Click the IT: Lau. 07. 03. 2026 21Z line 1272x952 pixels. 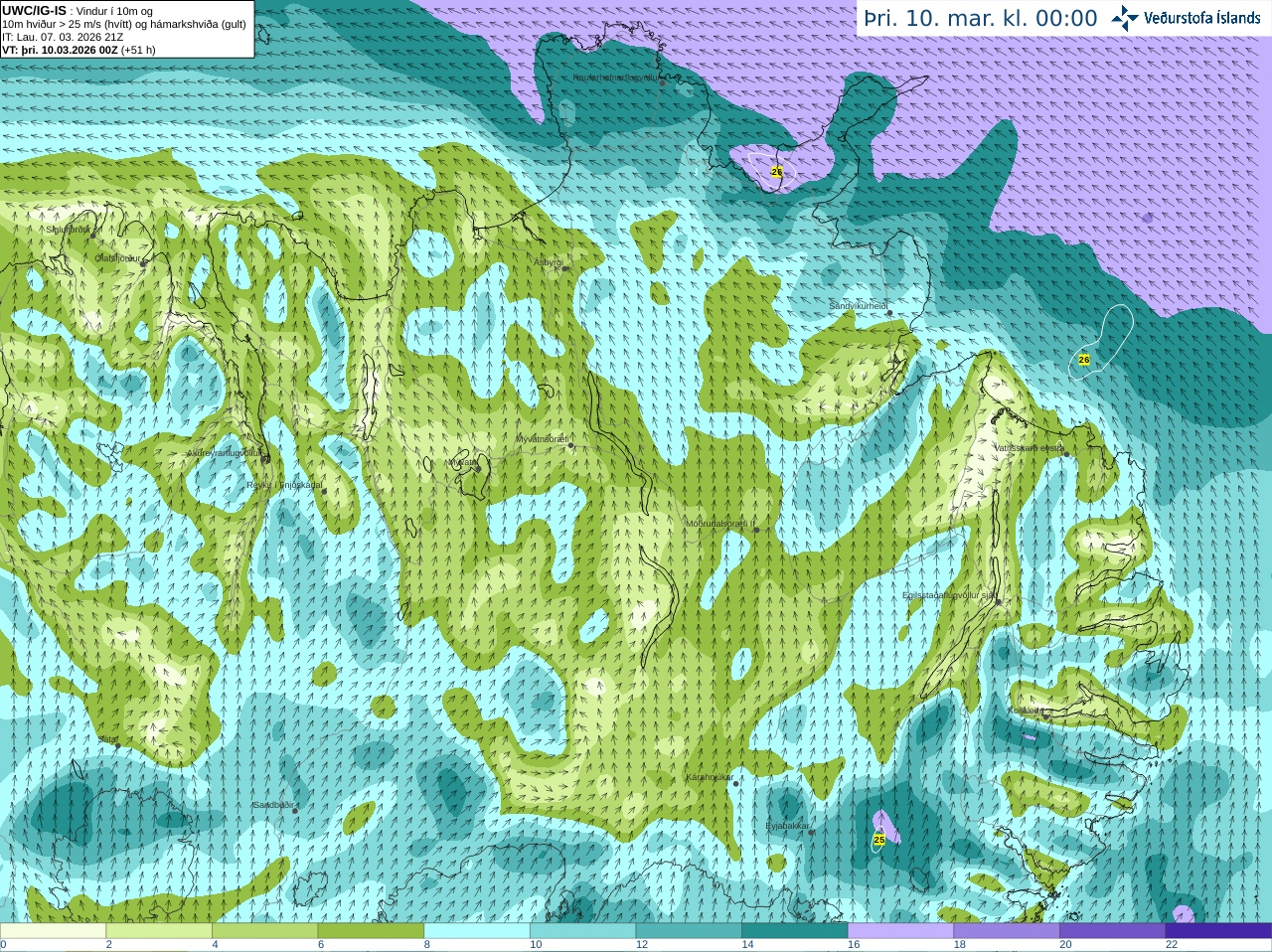click(x=64, y=37)
